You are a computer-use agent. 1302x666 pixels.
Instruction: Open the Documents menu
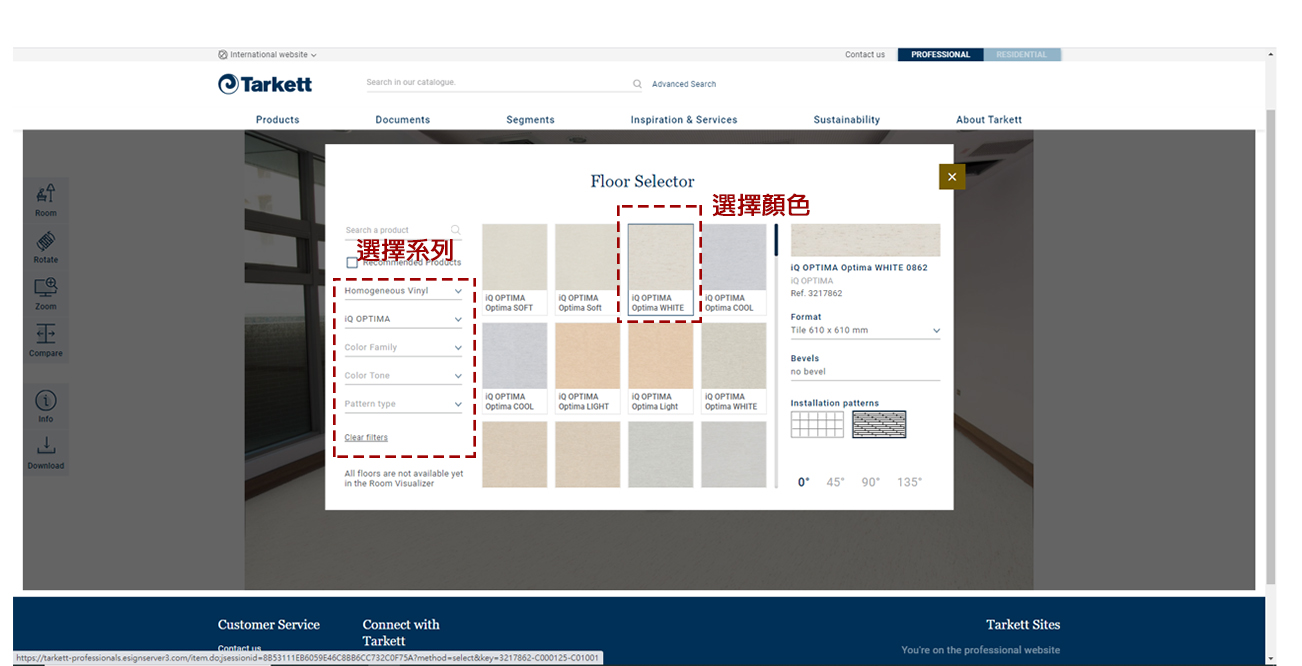[x=403, y=120]
